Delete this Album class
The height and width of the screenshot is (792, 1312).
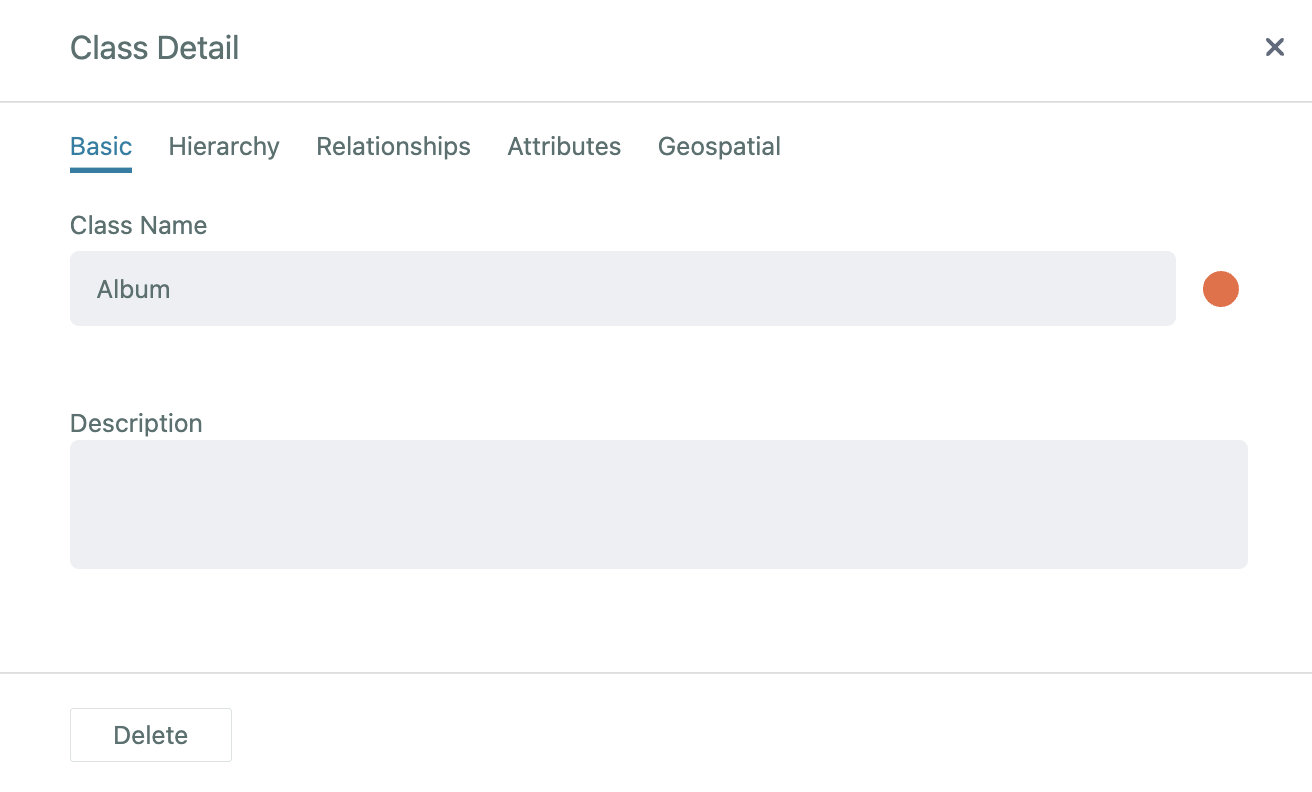[151, 735]
